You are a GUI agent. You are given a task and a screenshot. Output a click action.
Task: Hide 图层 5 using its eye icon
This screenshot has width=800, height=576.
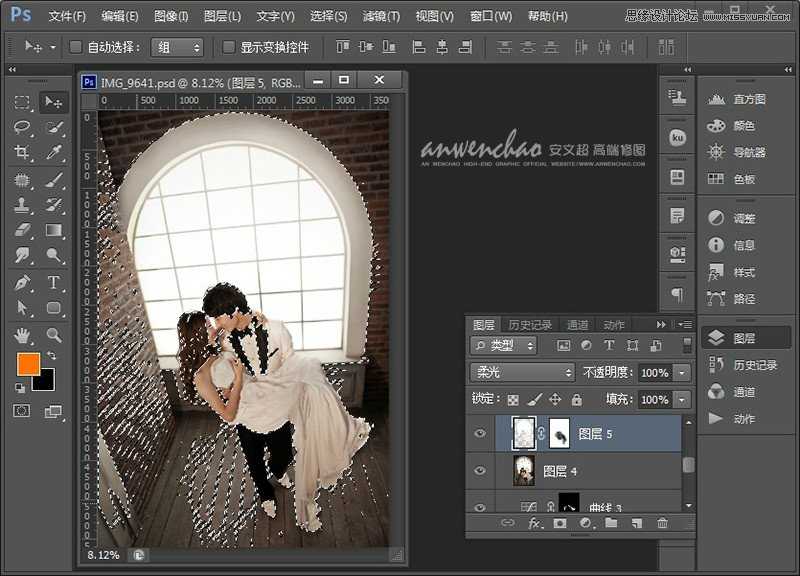click(x=480, y=434)
